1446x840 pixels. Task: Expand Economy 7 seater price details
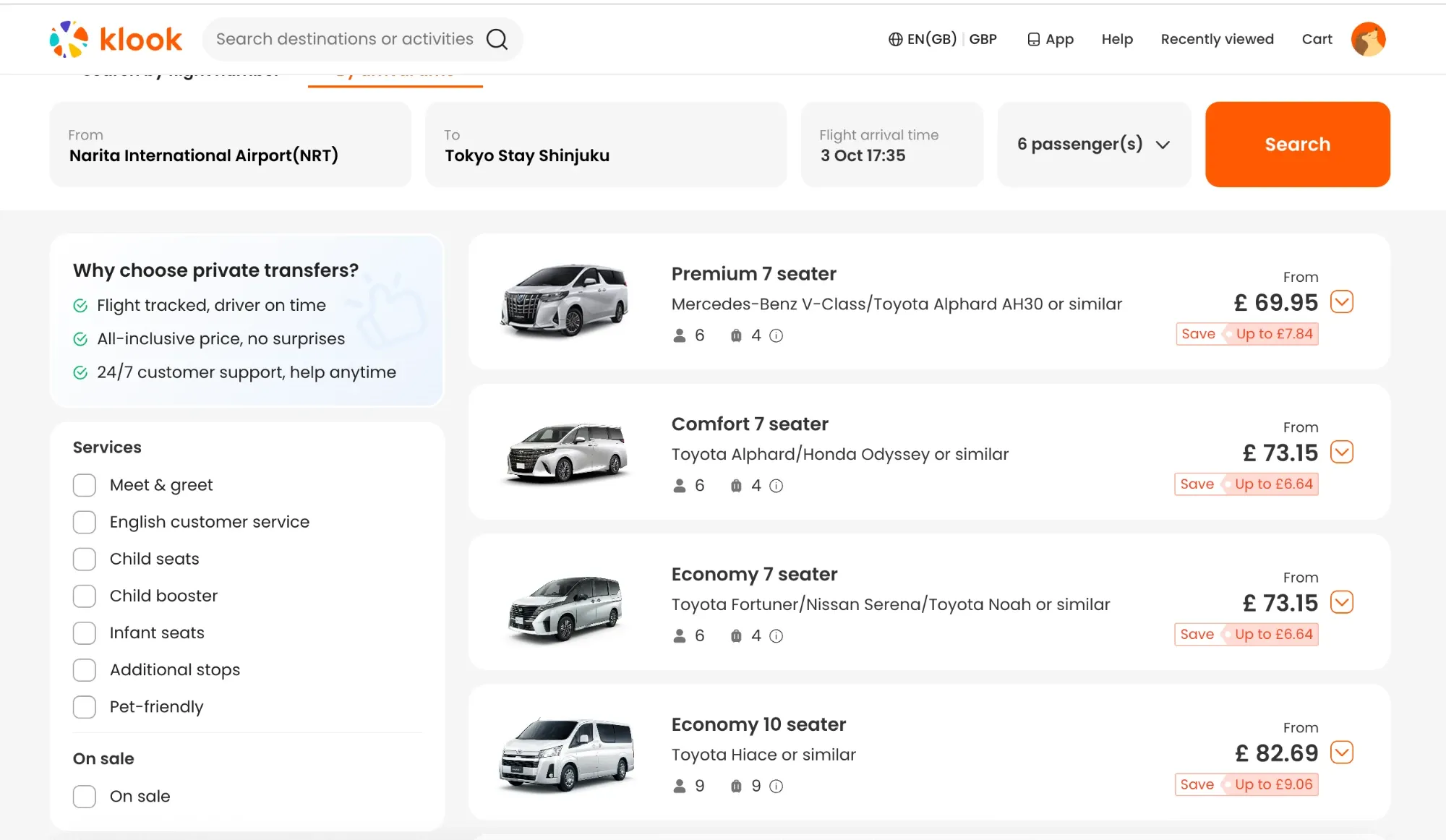(1342, 603)
